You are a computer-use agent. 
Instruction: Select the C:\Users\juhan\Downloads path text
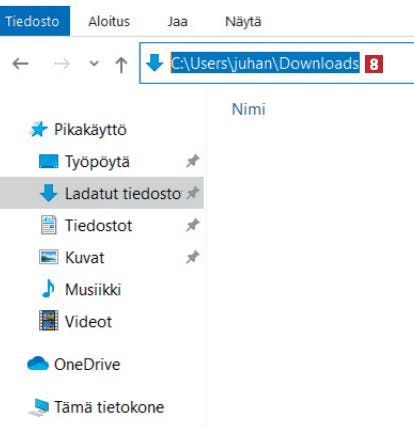click(x=265, y=63)
